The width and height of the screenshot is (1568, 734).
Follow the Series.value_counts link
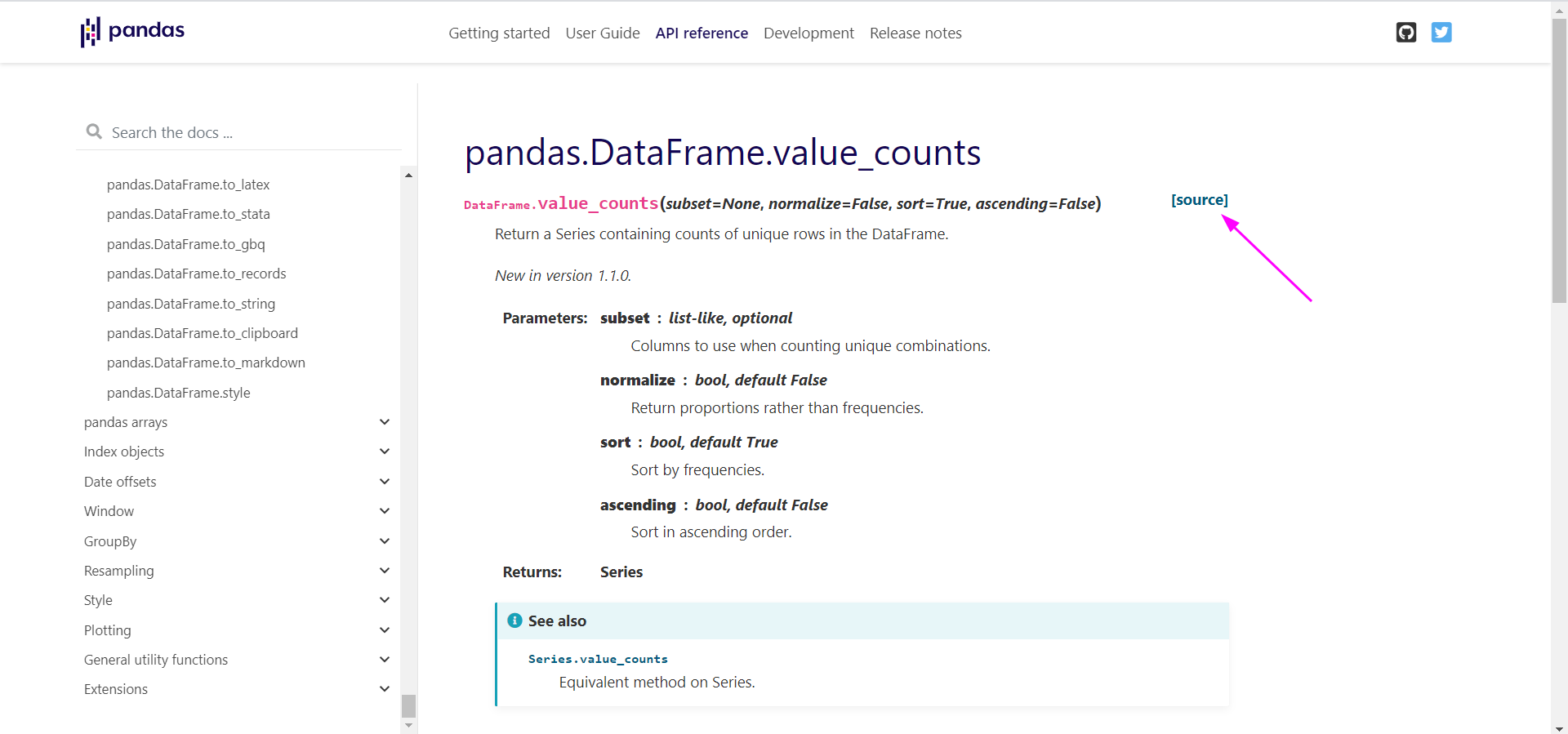point(598,659)
